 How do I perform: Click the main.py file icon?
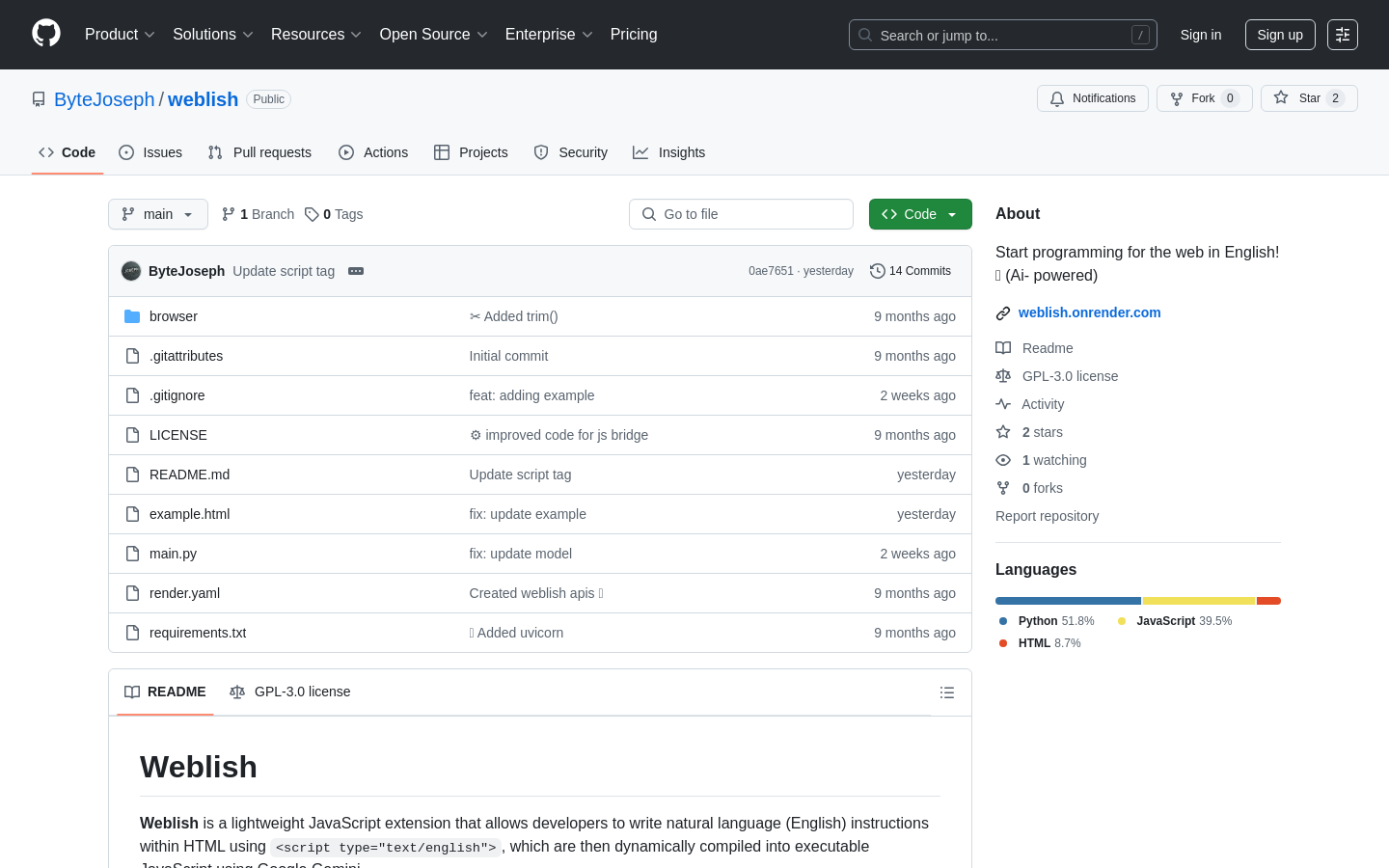(132, 554)
